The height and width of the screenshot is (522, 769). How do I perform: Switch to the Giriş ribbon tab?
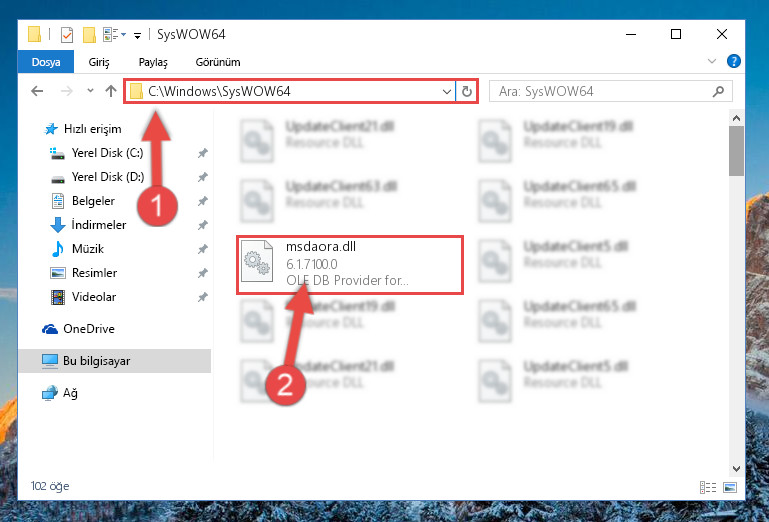pos(99,62)
